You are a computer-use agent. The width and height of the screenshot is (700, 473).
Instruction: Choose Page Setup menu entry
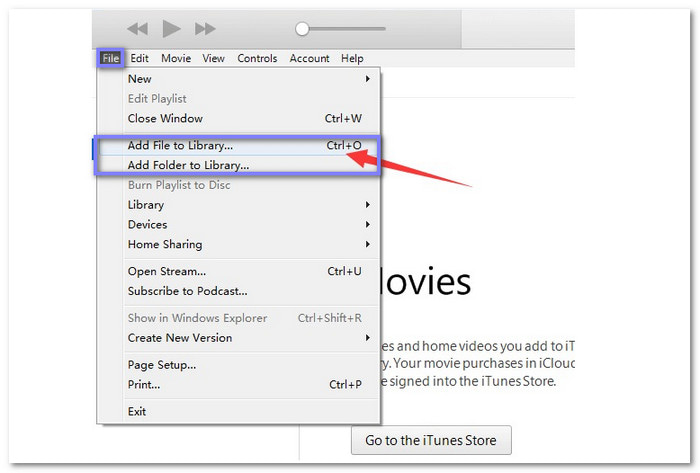pyautogui.click(x=238, y=365)
